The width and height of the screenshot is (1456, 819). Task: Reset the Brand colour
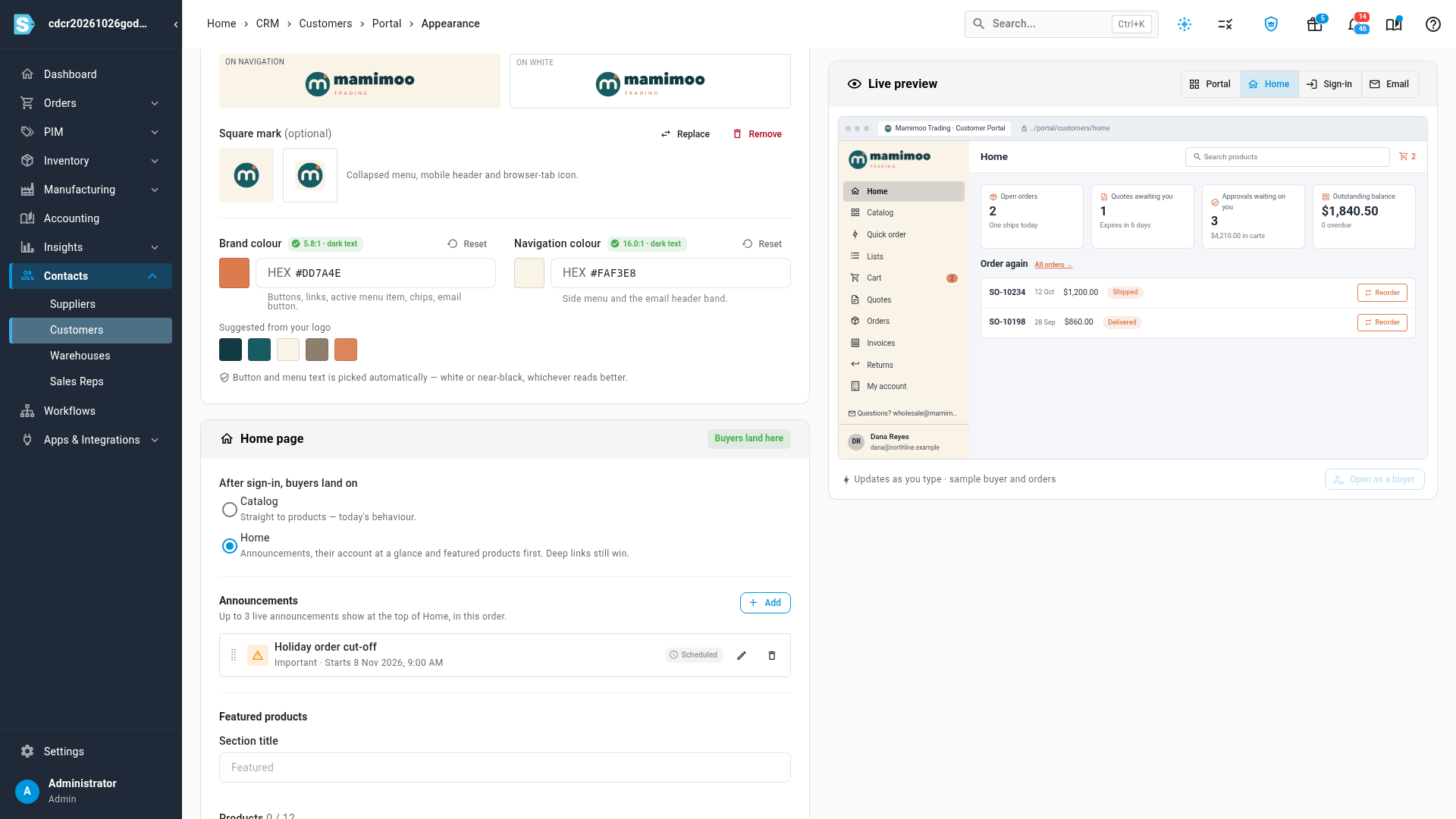[467, 244]
